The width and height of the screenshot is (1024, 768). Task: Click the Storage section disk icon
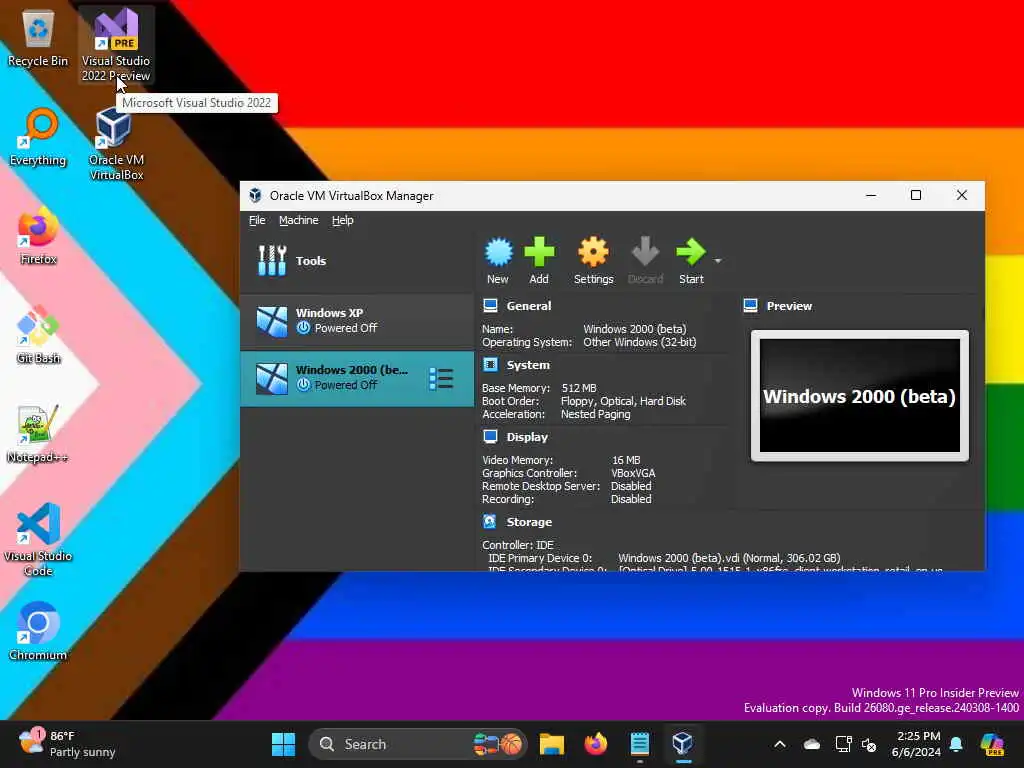[x=490, y=521]
